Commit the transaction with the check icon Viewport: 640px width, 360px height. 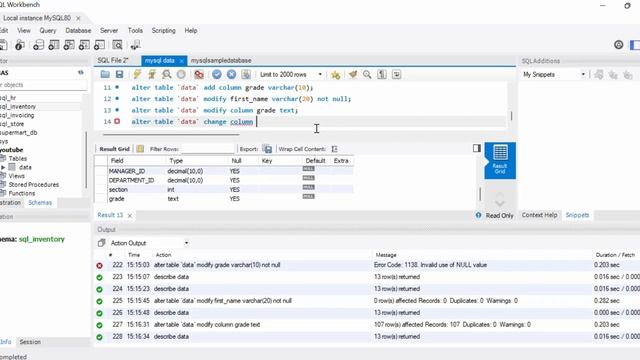[x=217, y=74]
